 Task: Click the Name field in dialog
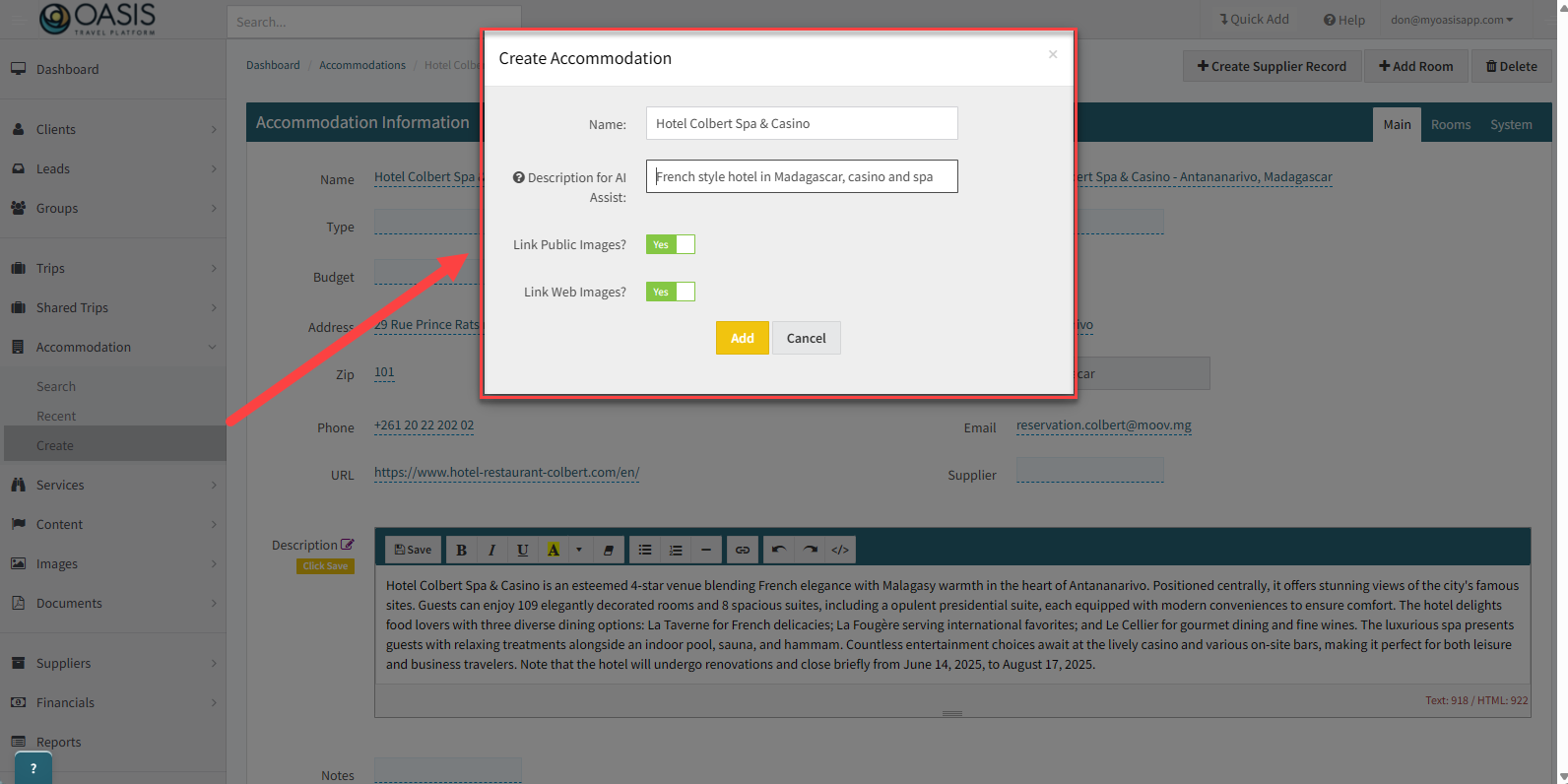802,123
